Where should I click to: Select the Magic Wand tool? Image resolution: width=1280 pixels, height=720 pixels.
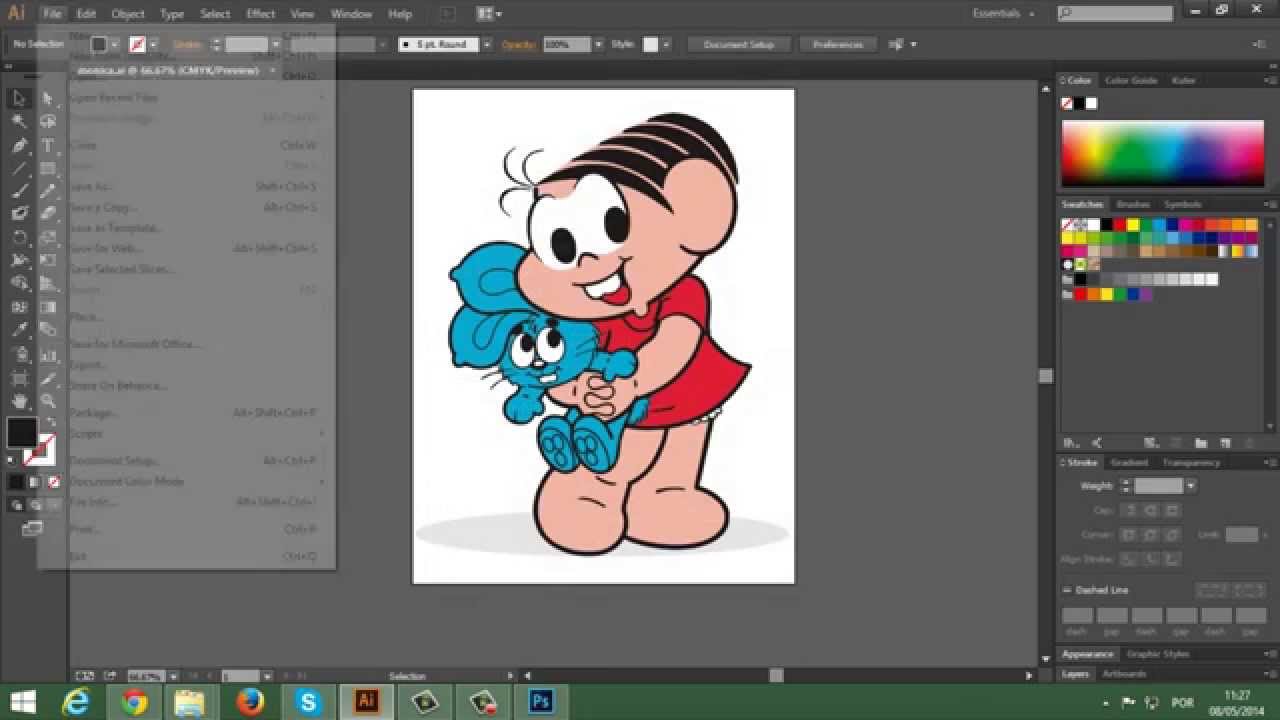coord(18,121)
